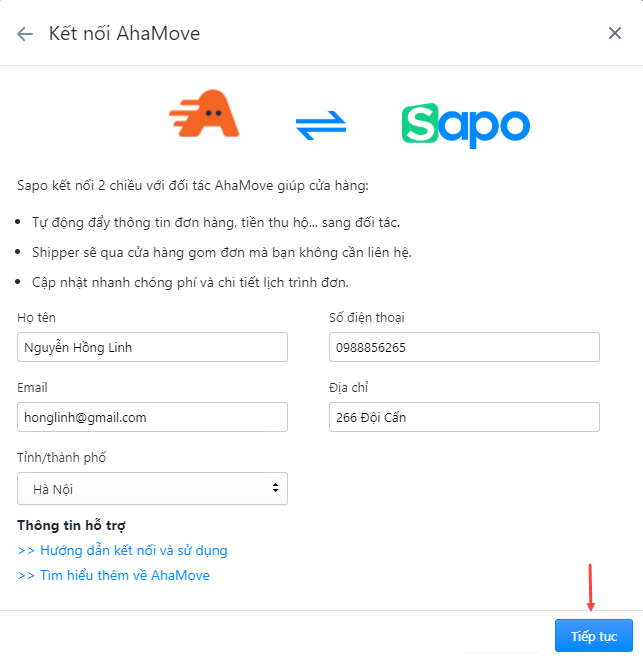Click the Tỉnh/thành phố field label
This screenshot has width=643, height=666.
pyautogui.click(x=62, y=457)
